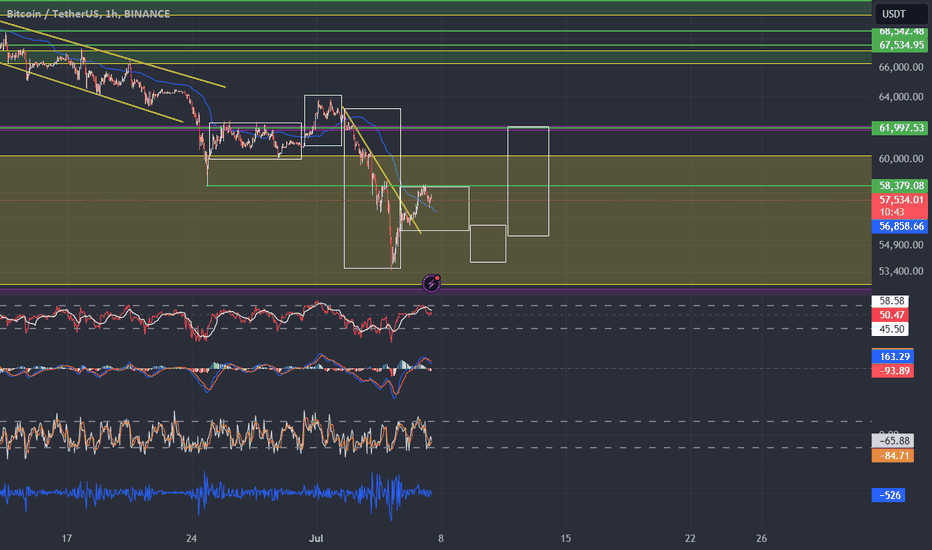Click the date label 17 on time axis
This screenshot has height=550, width=932.
click(x=67, y=539)
